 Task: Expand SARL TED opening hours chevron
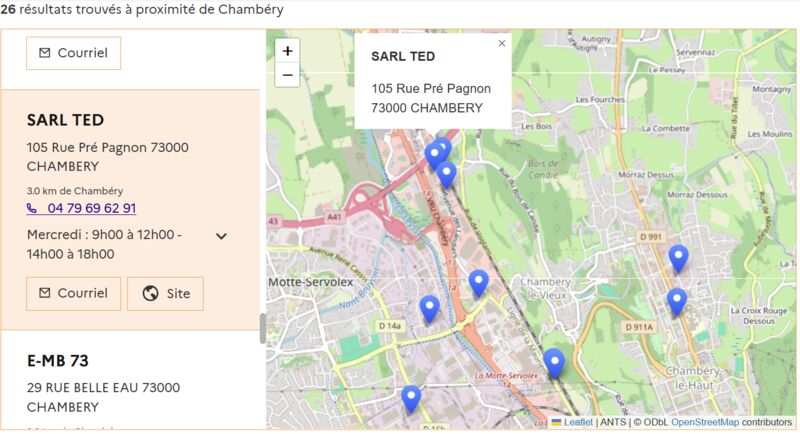(221, 236)
